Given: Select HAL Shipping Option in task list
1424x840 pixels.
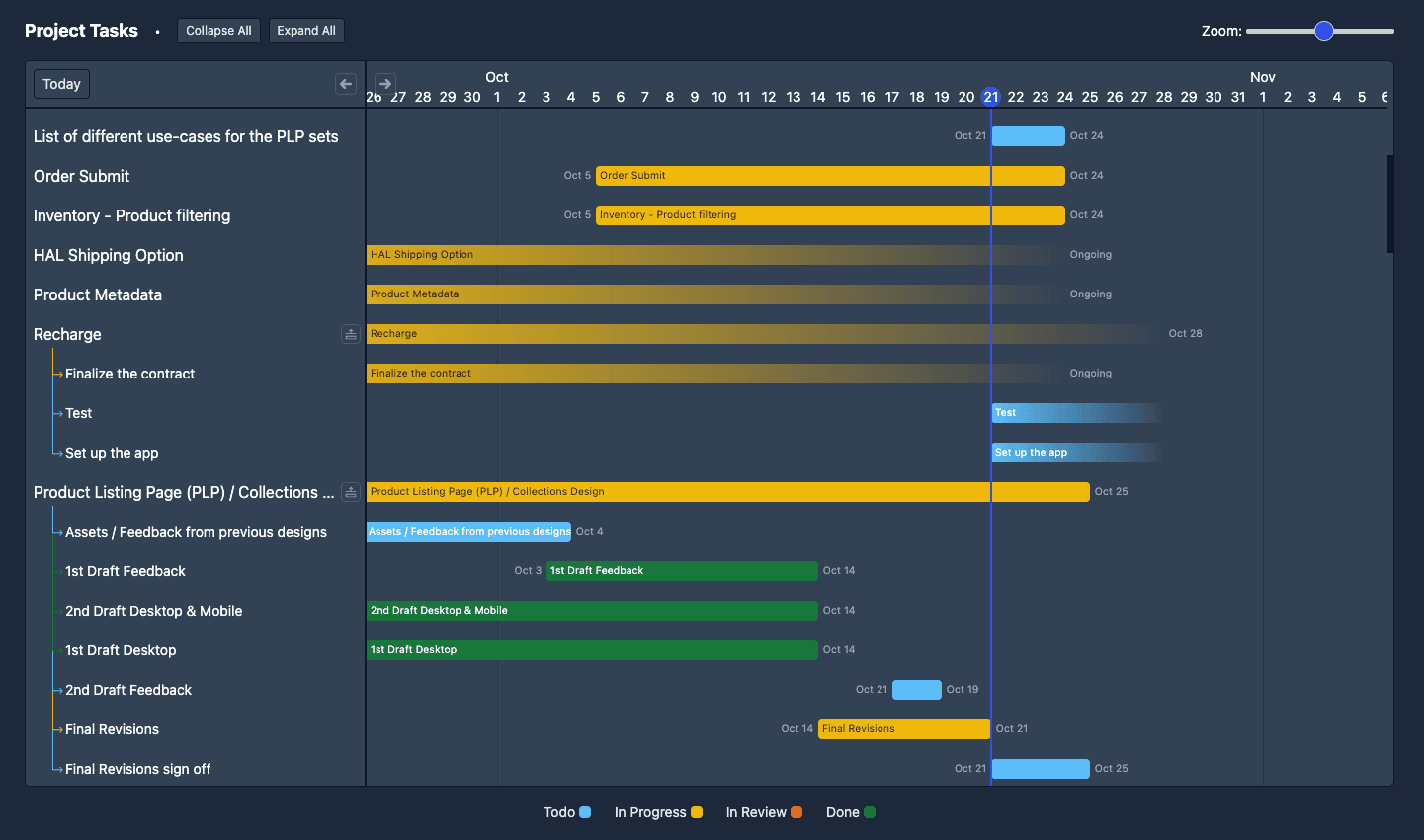Looking at the screenshot, I should pos(109,255).
